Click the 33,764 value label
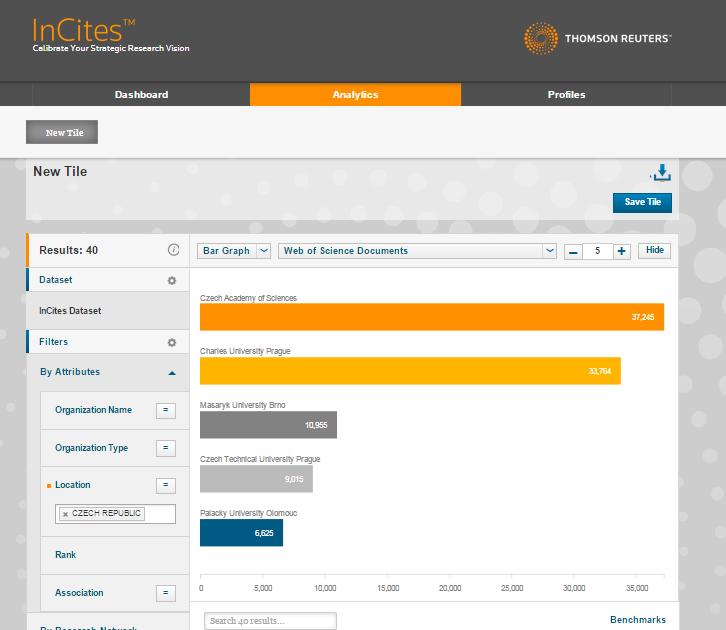 coord(600,371)
